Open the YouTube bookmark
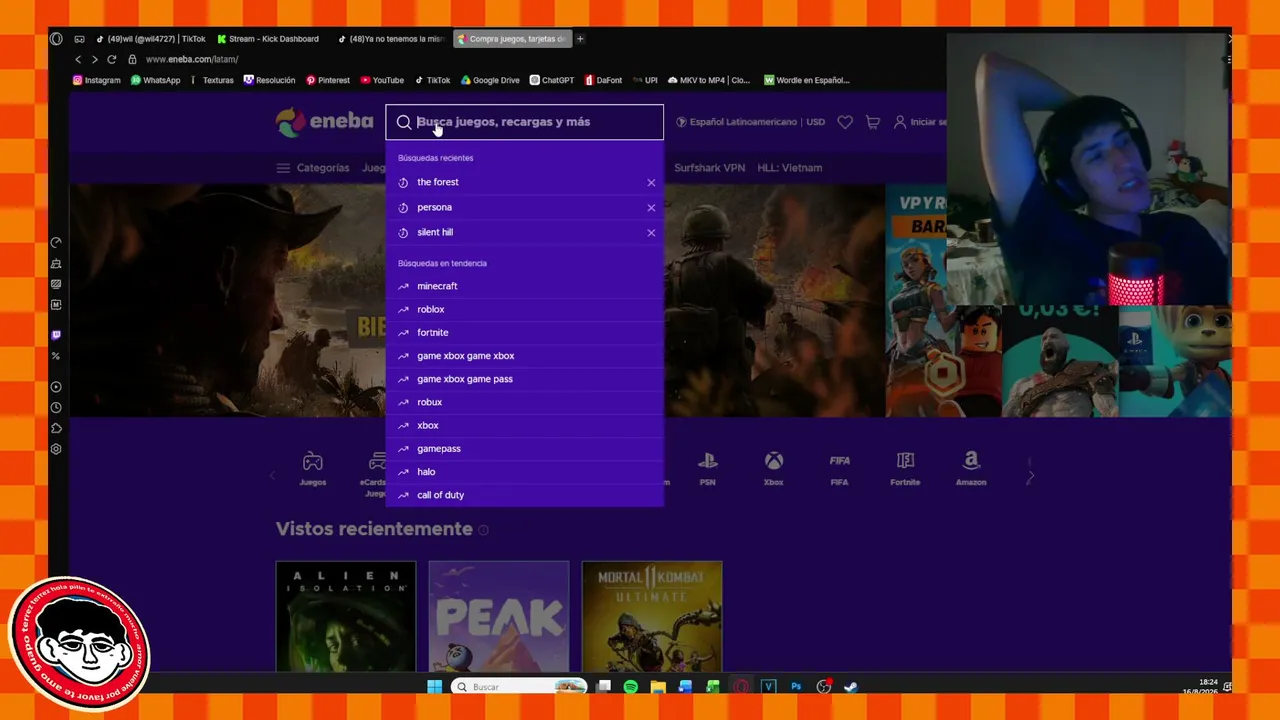Image resolution: width=1280 pixels, height=720 pixels. [x=382, y=80]
